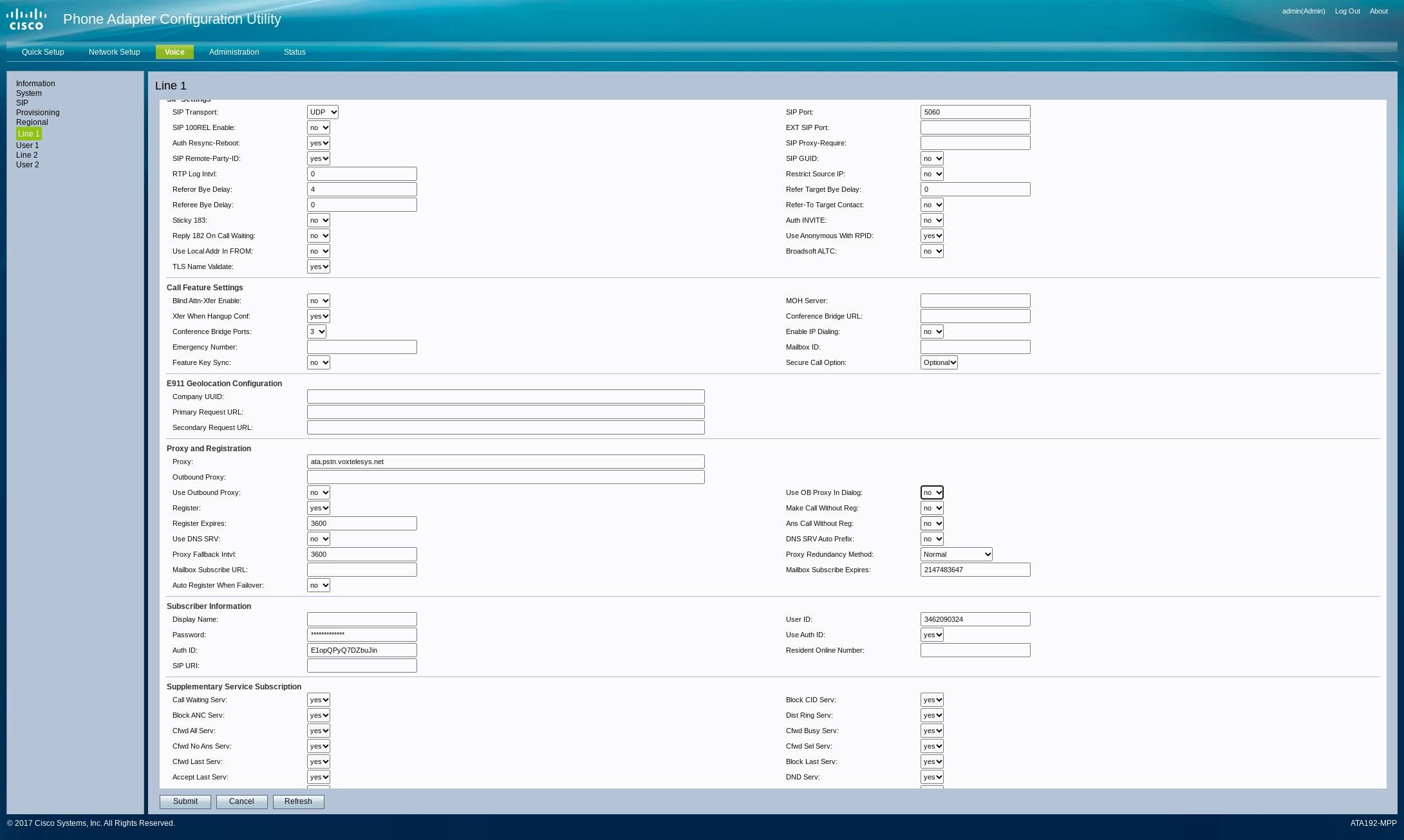
Task: Click the Cisco logo
Action: pos(26,19)
